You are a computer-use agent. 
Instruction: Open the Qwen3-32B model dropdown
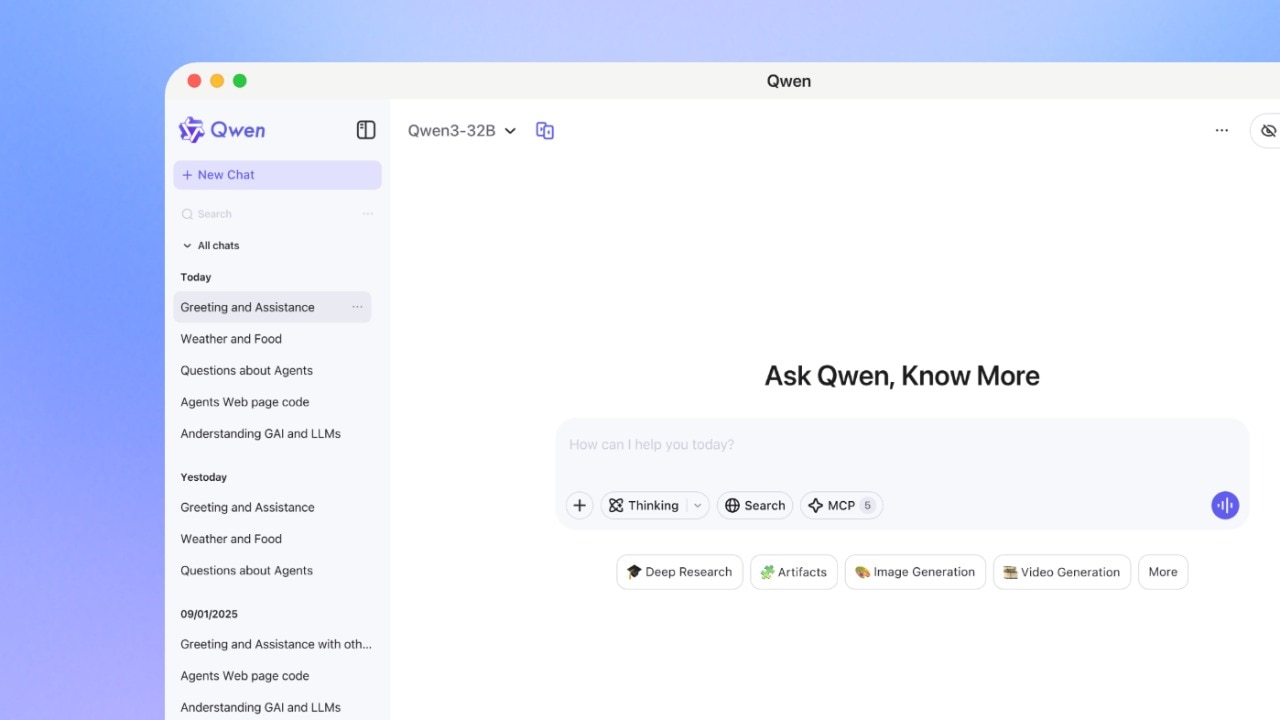point(461,131)
